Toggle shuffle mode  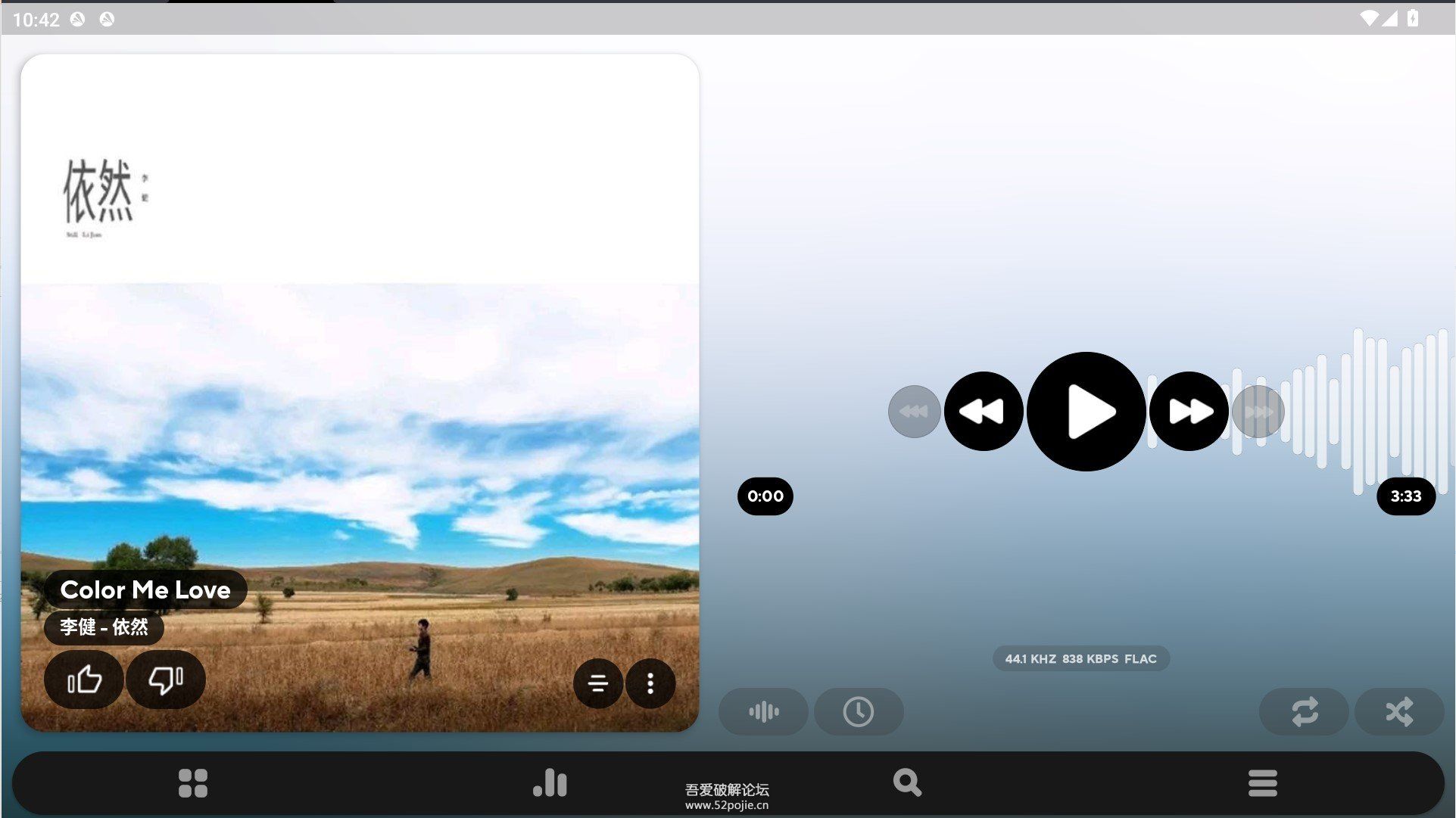coord(1399,711)
